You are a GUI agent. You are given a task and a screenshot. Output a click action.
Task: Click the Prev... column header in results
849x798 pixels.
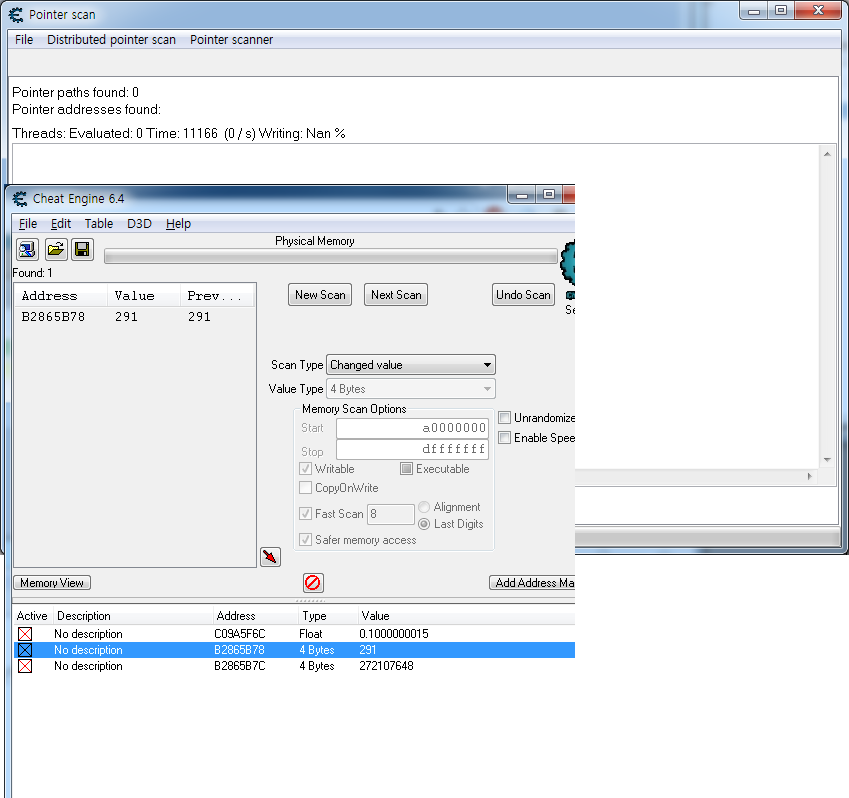218,296
